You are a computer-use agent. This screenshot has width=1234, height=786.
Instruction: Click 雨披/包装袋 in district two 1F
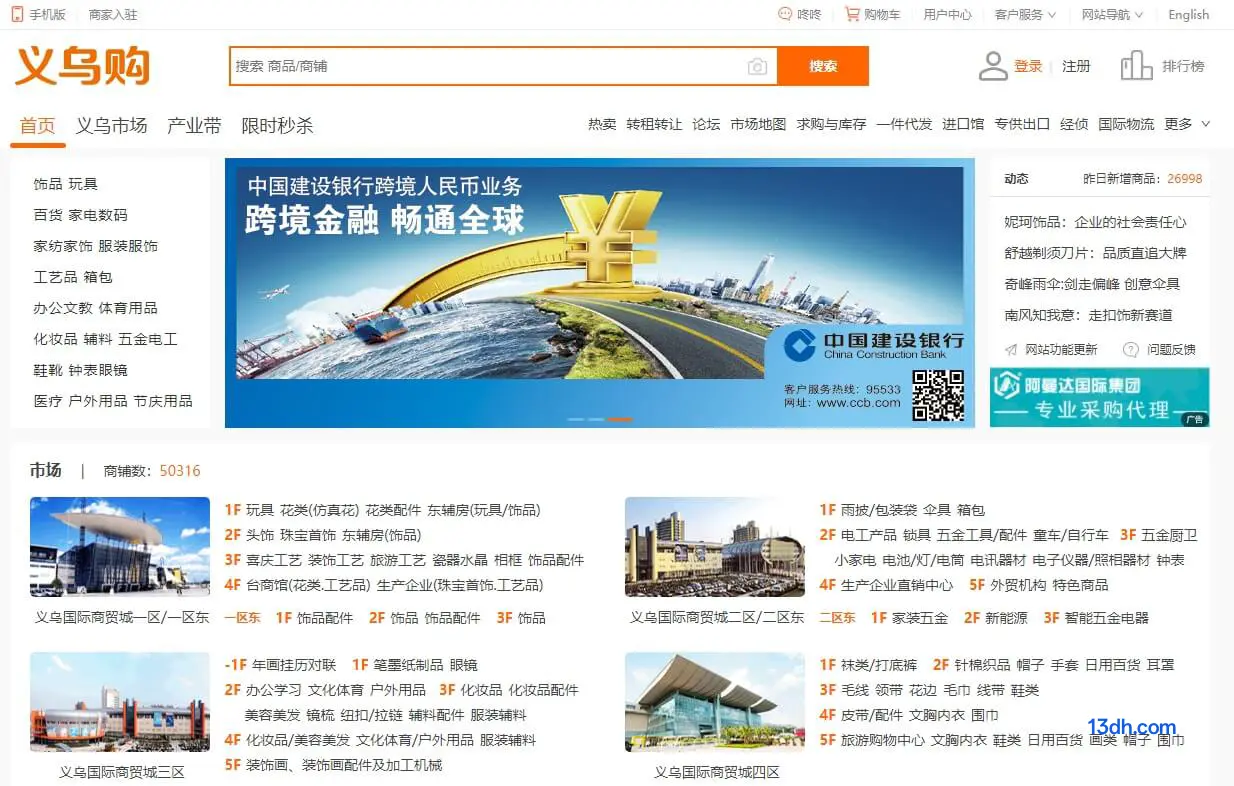point(878,510)
